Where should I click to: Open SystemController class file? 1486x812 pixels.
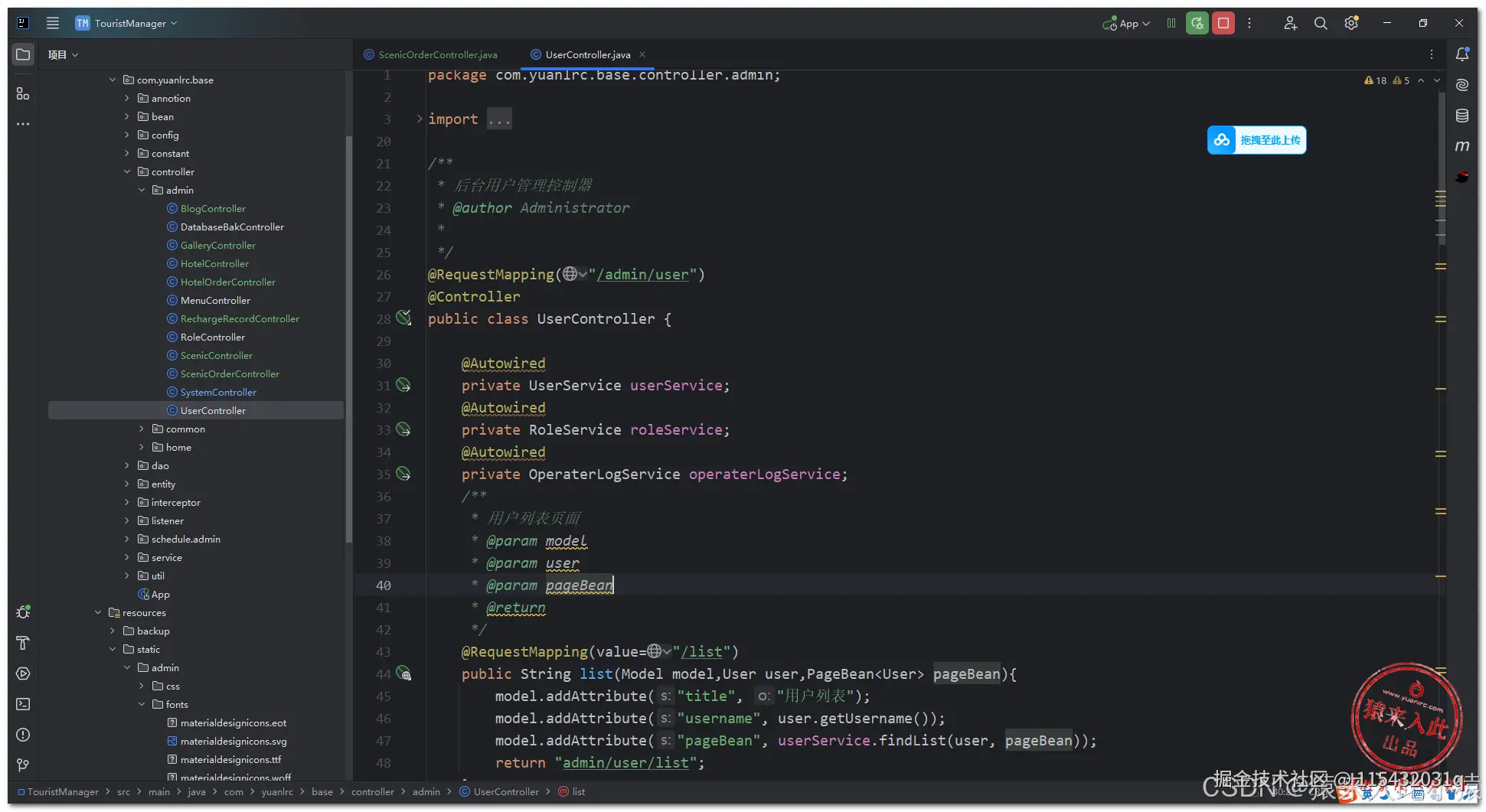[x=218, y=392]
